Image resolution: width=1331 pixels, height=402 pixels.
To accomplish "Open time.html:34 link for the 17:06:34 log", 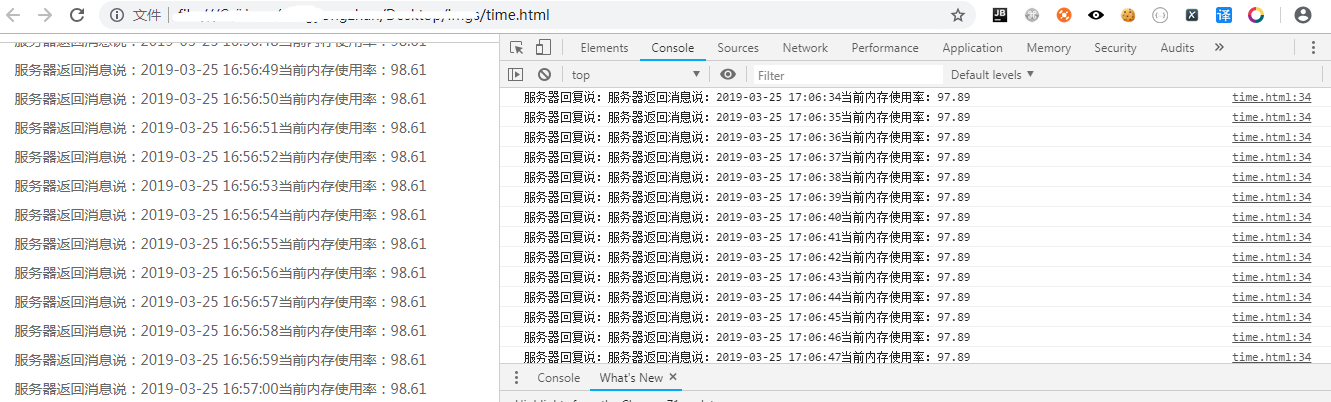I will (1271, 97).
